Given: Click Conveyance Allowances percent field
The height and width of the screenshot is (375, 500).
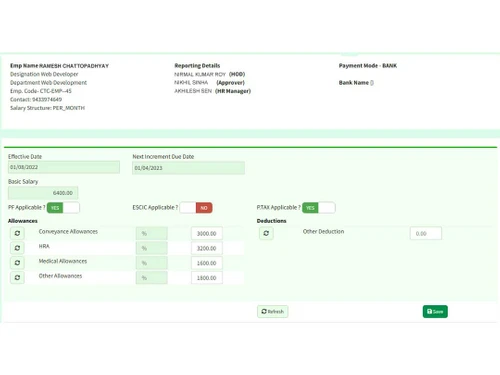Looking at the screenshot, I should (152, 233).
